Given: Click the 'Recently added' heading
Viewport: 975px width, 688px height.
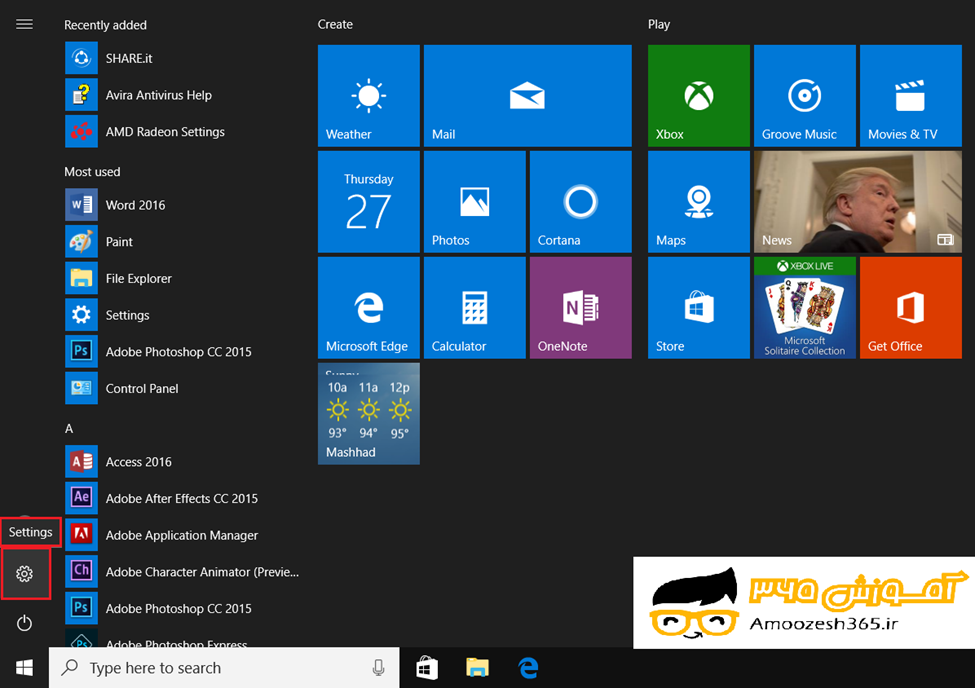Looking at the screenshot, I should point(106,25).
